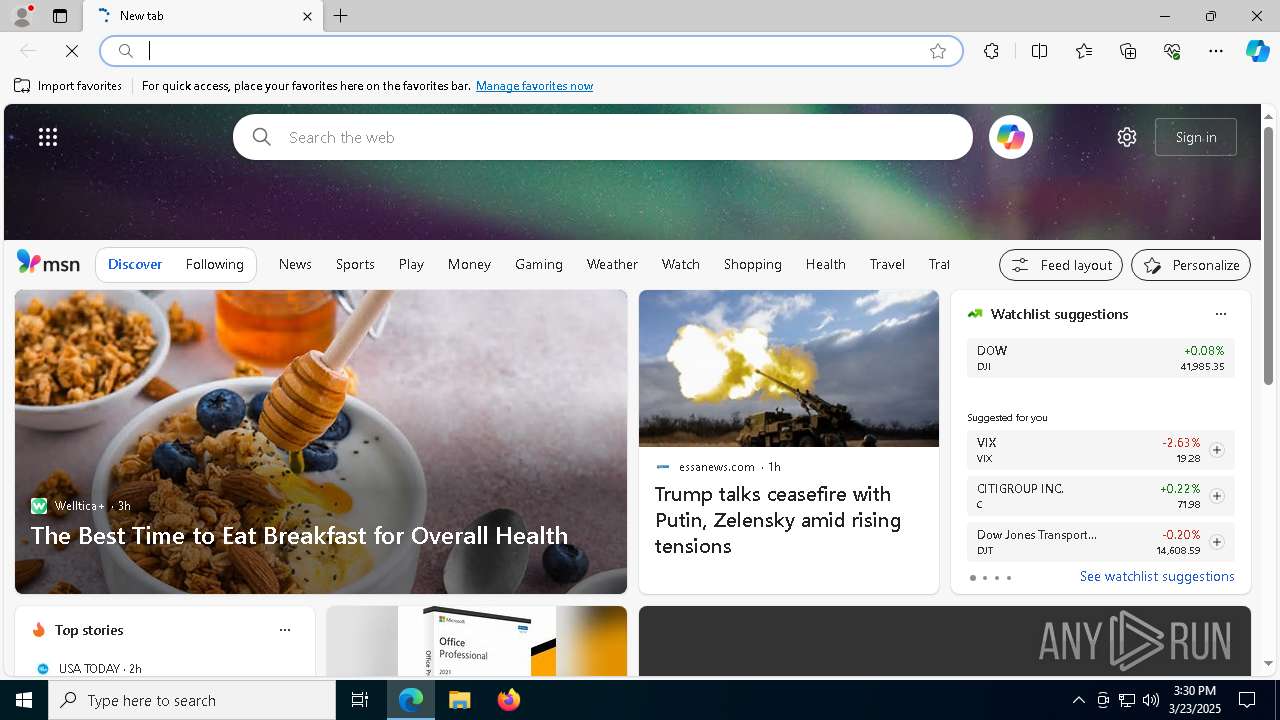Click the address bar field
The image size is (1280, 720).
tap(530, 51)
